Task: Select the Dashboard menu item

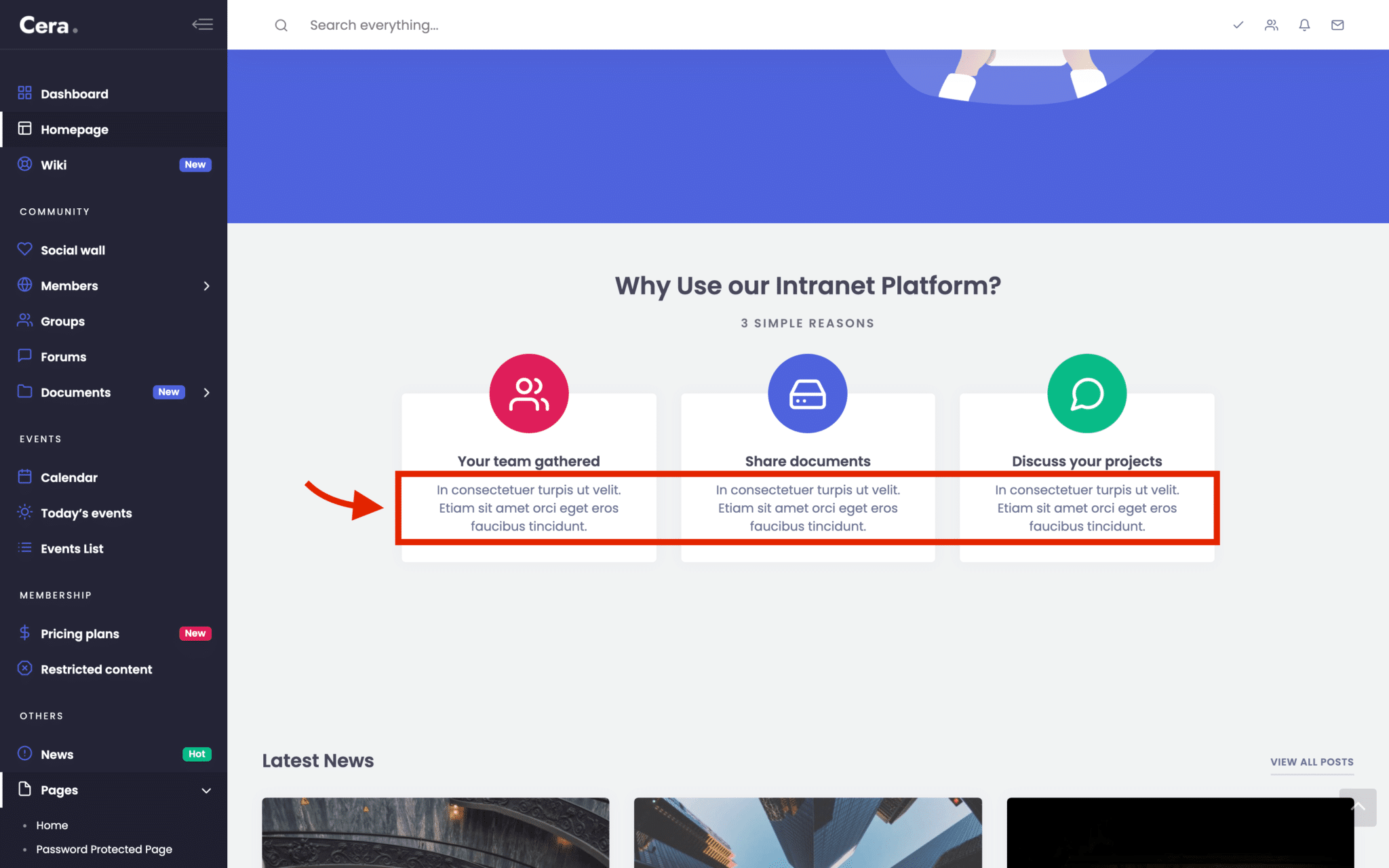Action: pos(75,94)
